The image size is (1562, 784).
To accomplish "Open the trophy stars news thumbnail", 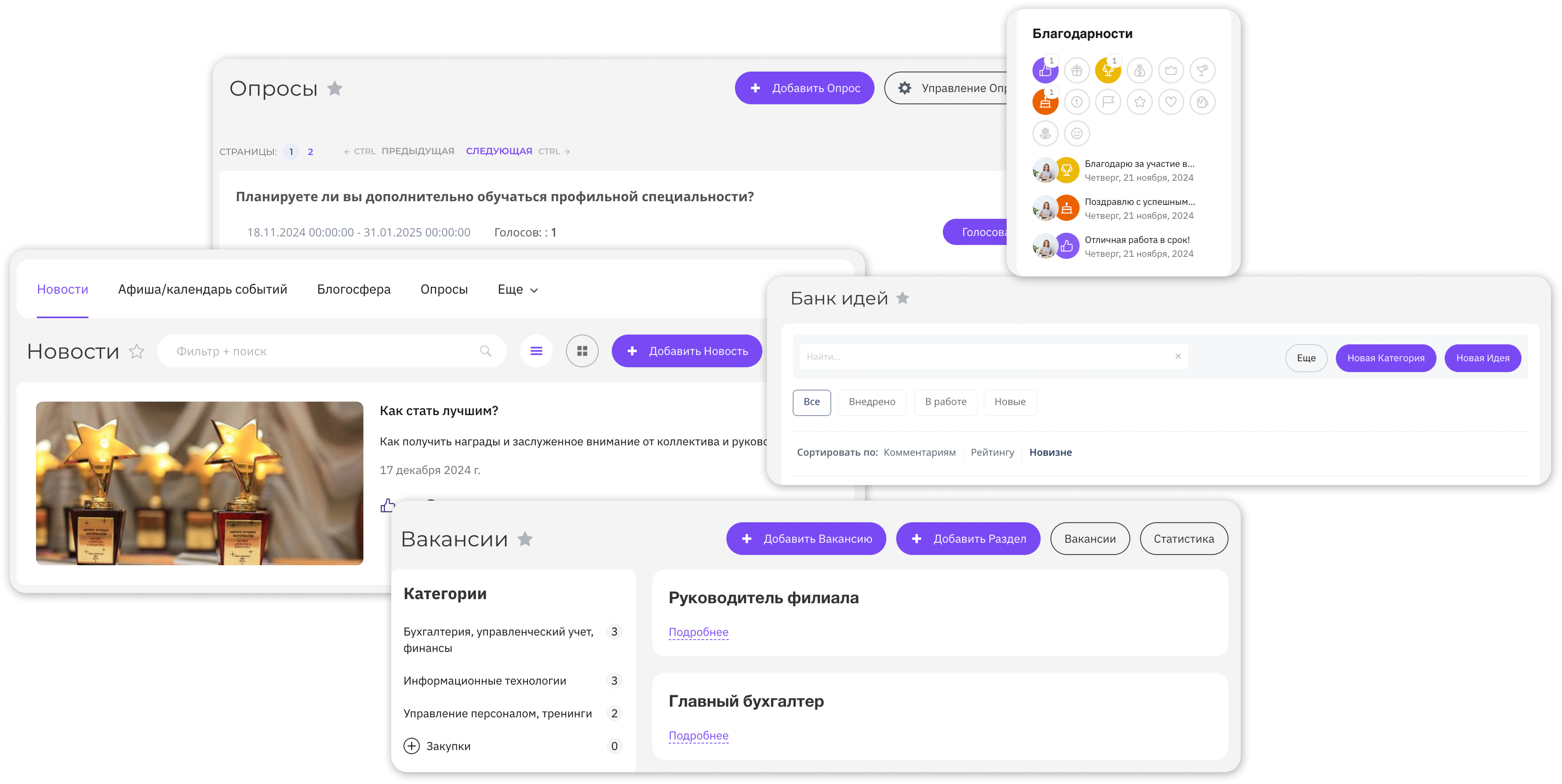I will pos(199,483).
